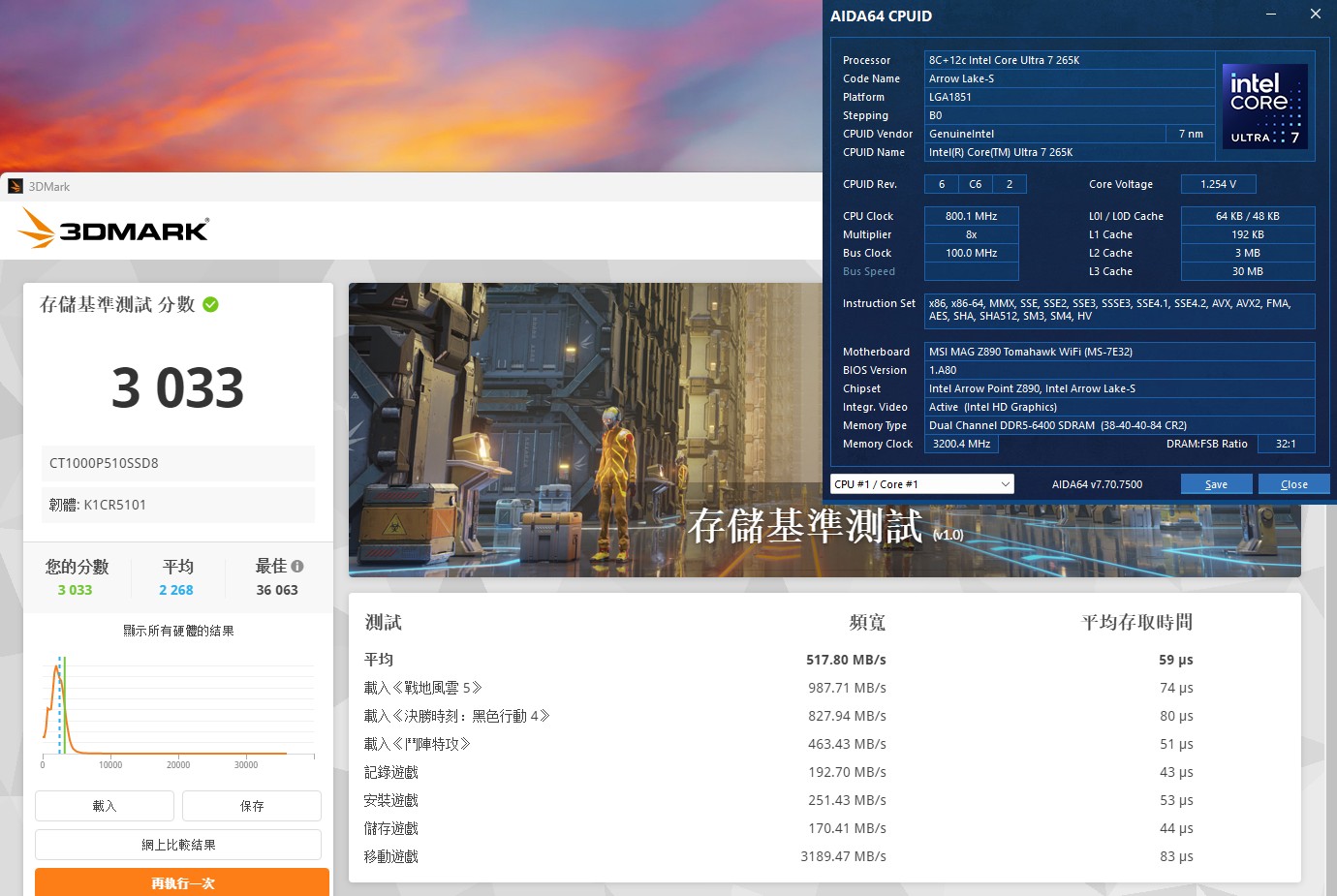Click the 平均存取時間 column header

[x=1136, y=622]
